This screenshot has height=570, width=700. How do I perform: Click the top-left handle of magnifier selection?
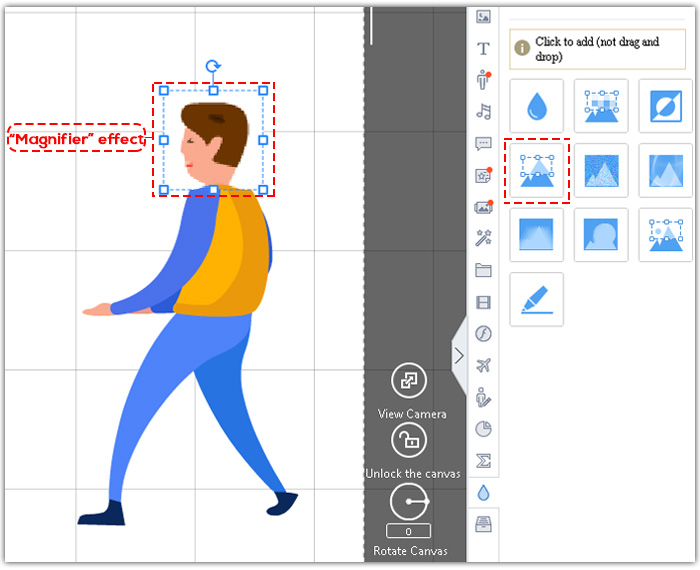coord(164,91)
